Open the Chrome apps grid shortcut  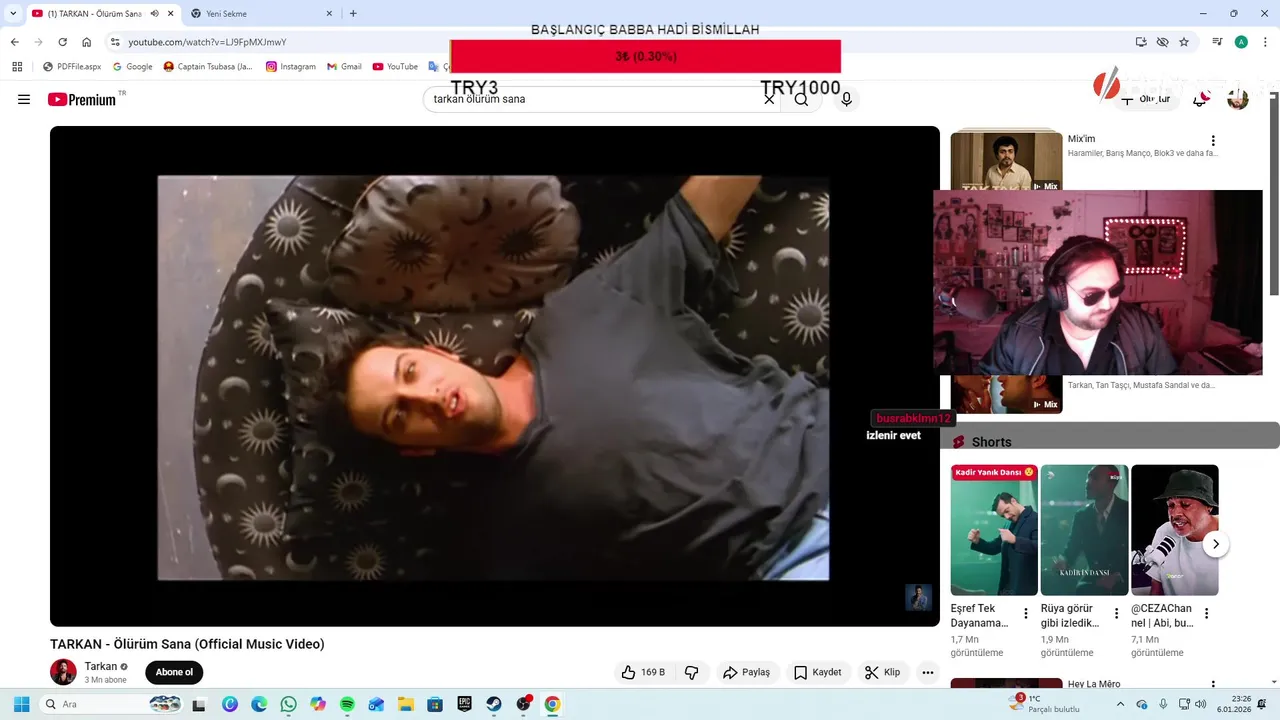coord(17,66)
